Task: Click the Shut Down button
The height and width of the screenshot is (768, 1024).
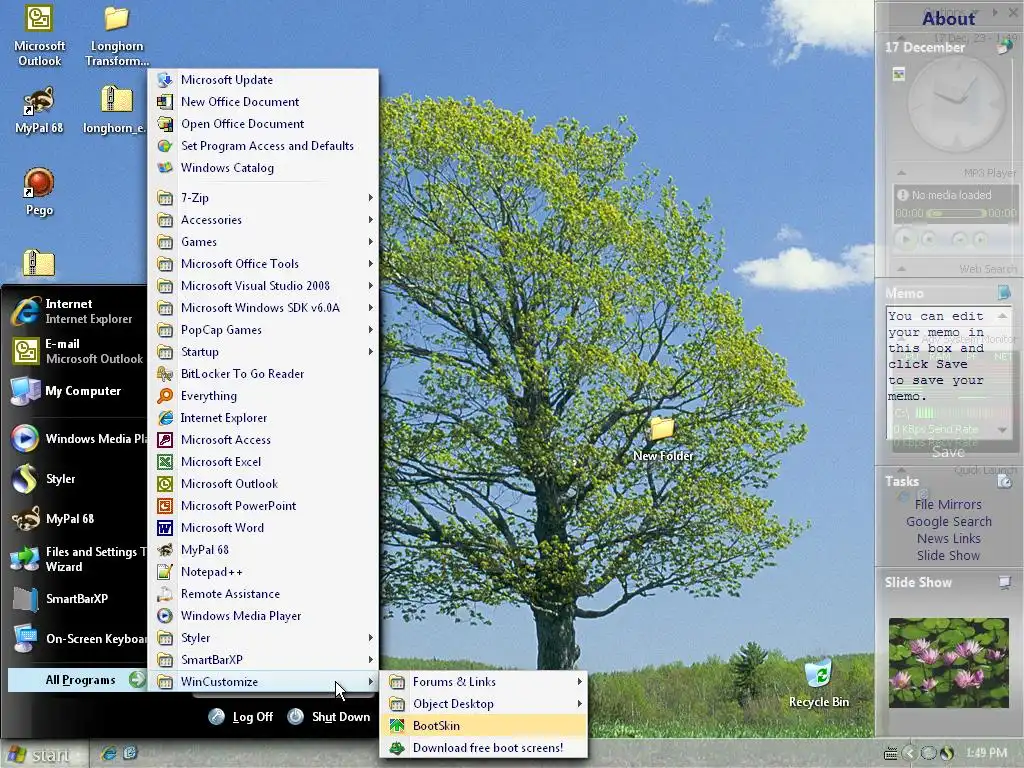Action: coord(328,717)
